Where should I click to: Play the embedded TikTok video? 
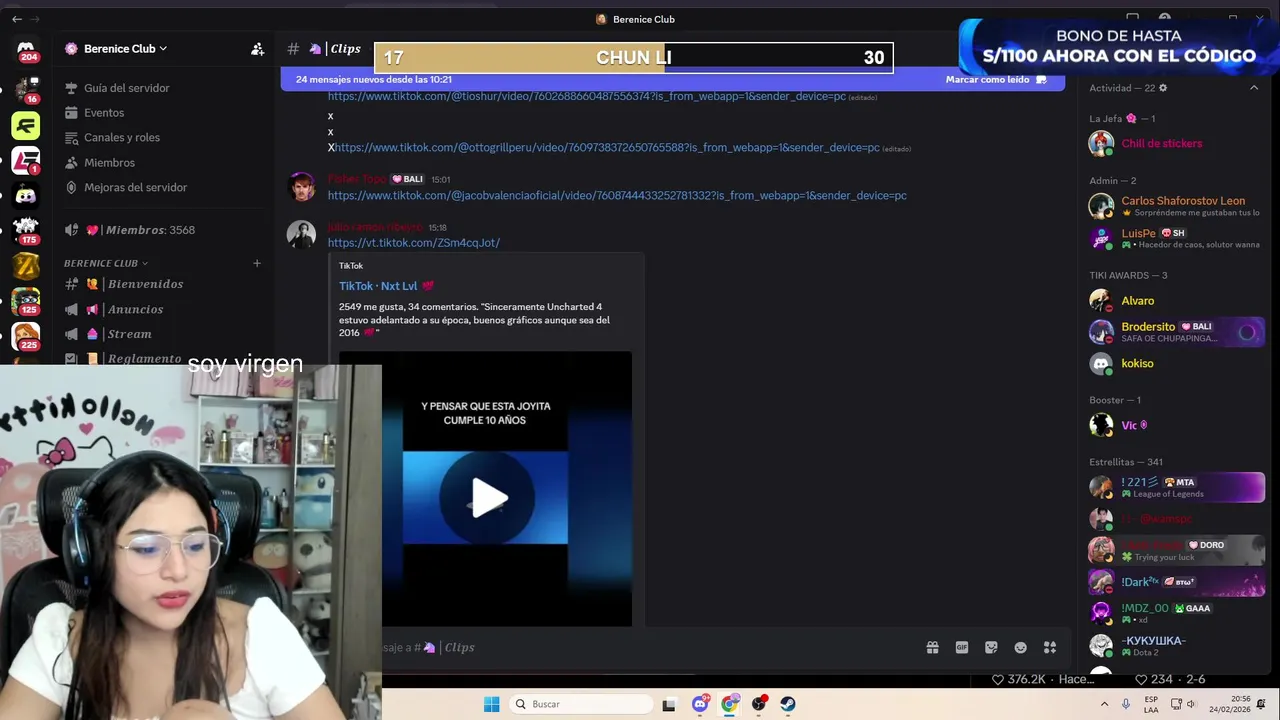[x=488, y=498]
